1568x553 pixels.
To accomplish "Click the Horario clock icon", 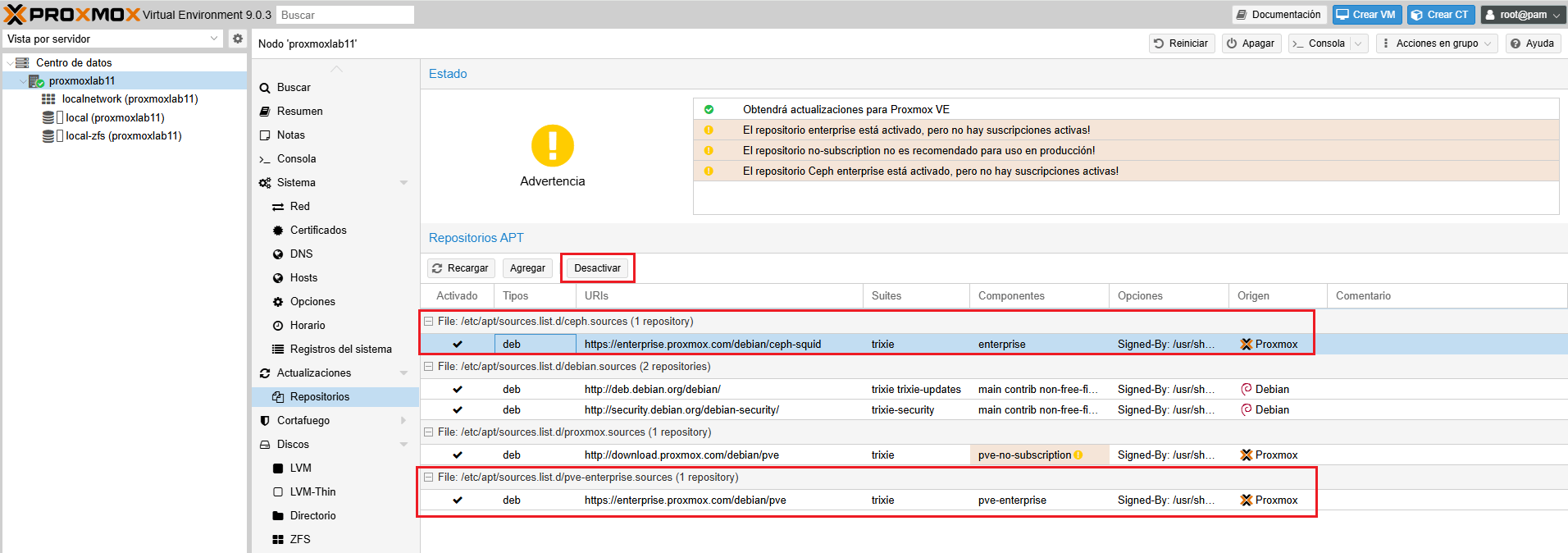I will [278, 326].
